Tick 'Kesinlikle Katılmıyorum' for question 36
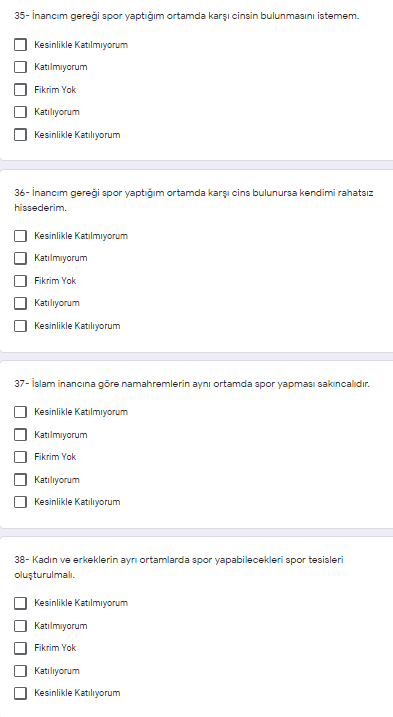 pyautogui.click(x=20, y=236)
